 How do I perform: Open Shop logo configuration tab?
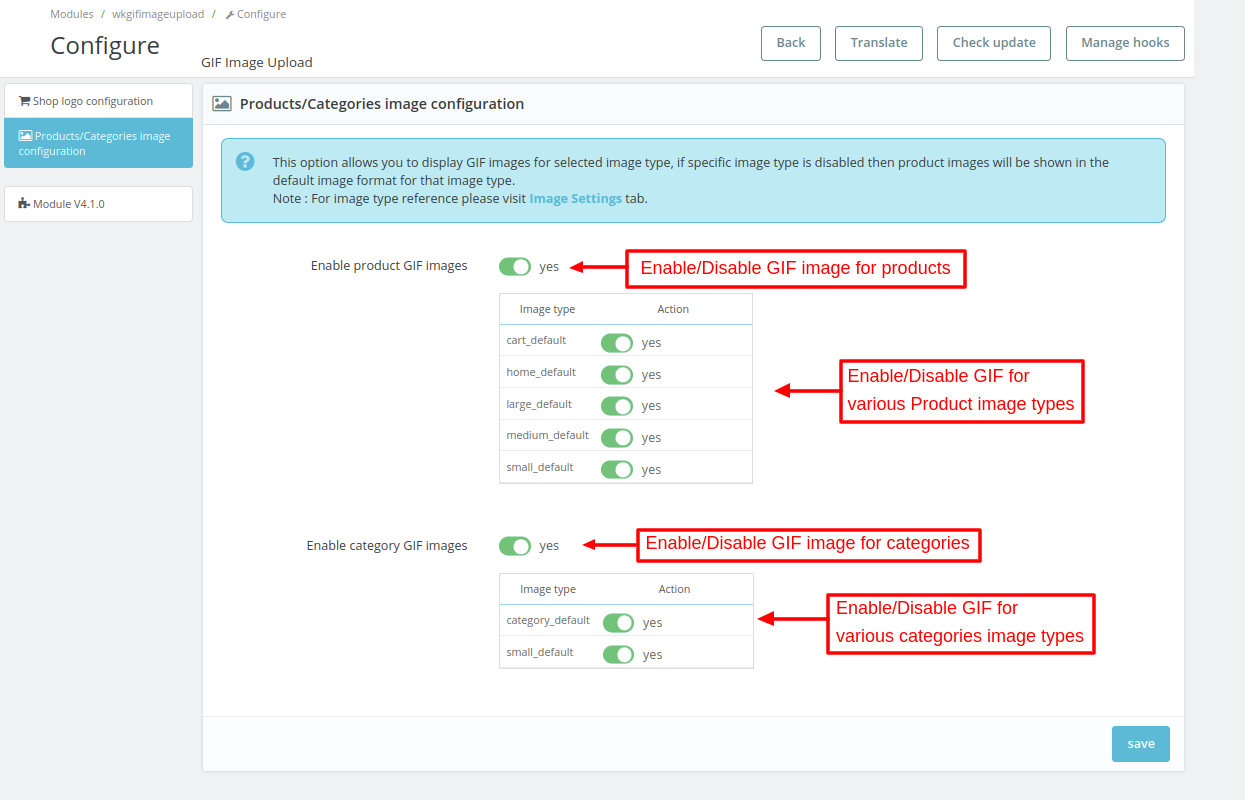(x=98, y=101)
